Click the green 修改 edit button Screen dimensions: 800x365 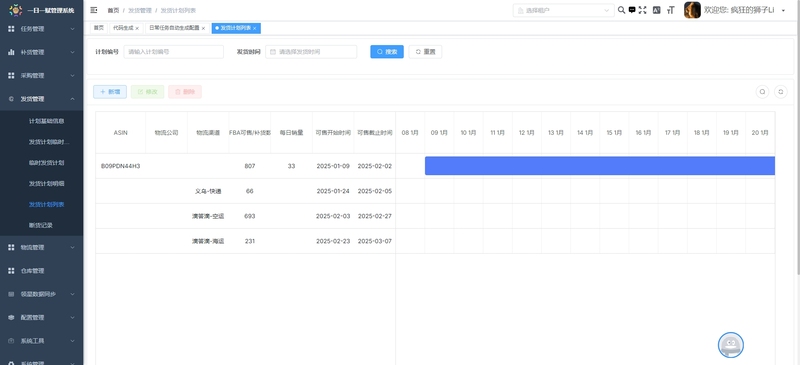coord(147,92)
